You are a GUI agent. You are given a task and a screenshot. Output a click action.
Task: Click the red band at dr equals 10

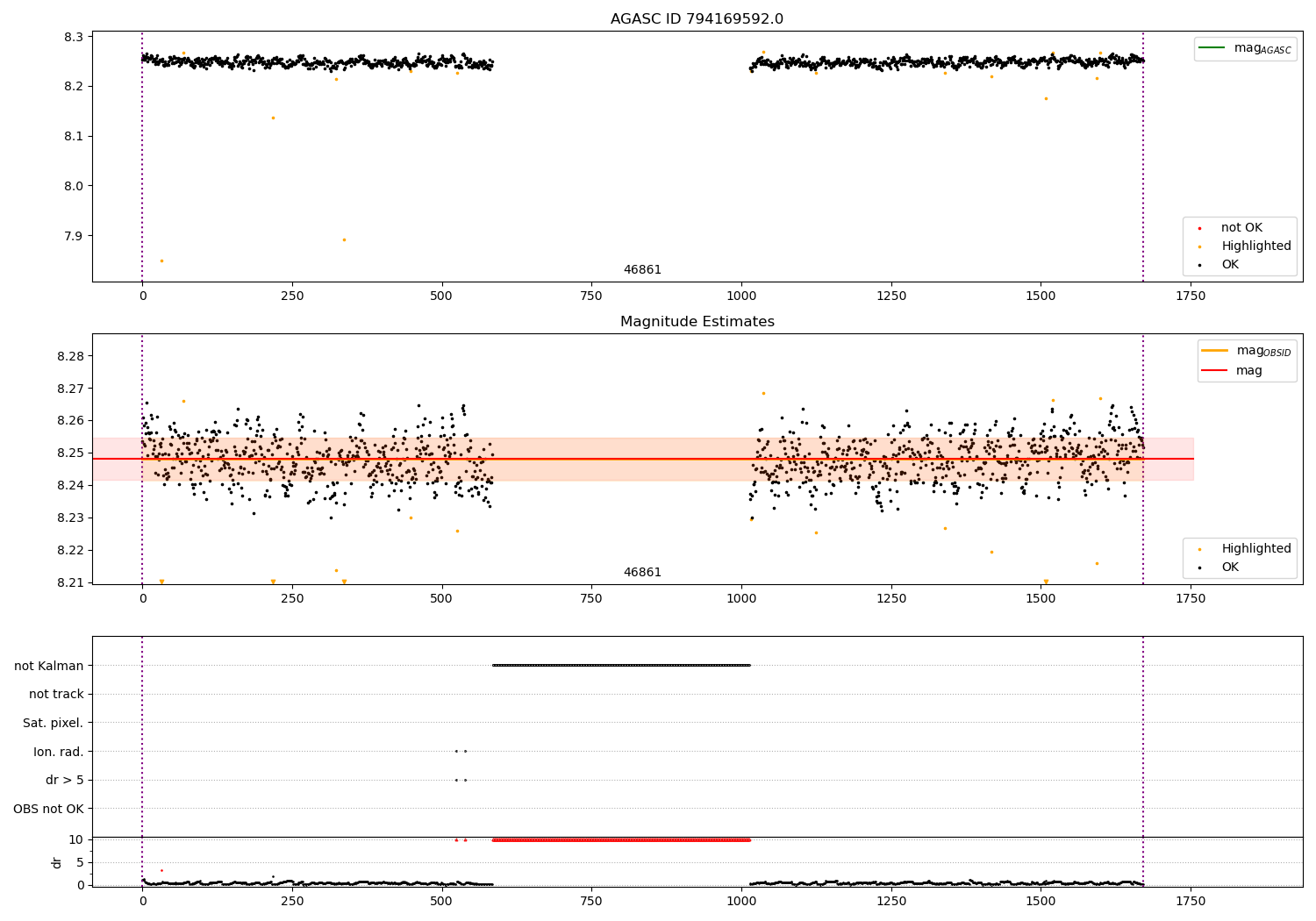click(621, 839)
